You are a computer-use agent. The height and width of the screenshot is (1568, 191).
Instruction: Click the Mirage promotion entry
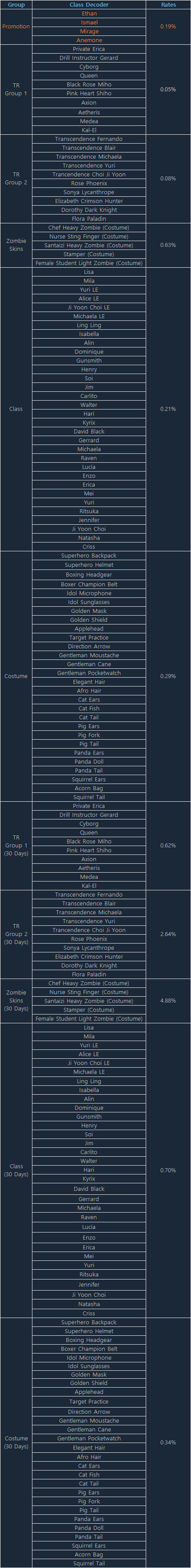click(x=89, y=31)
